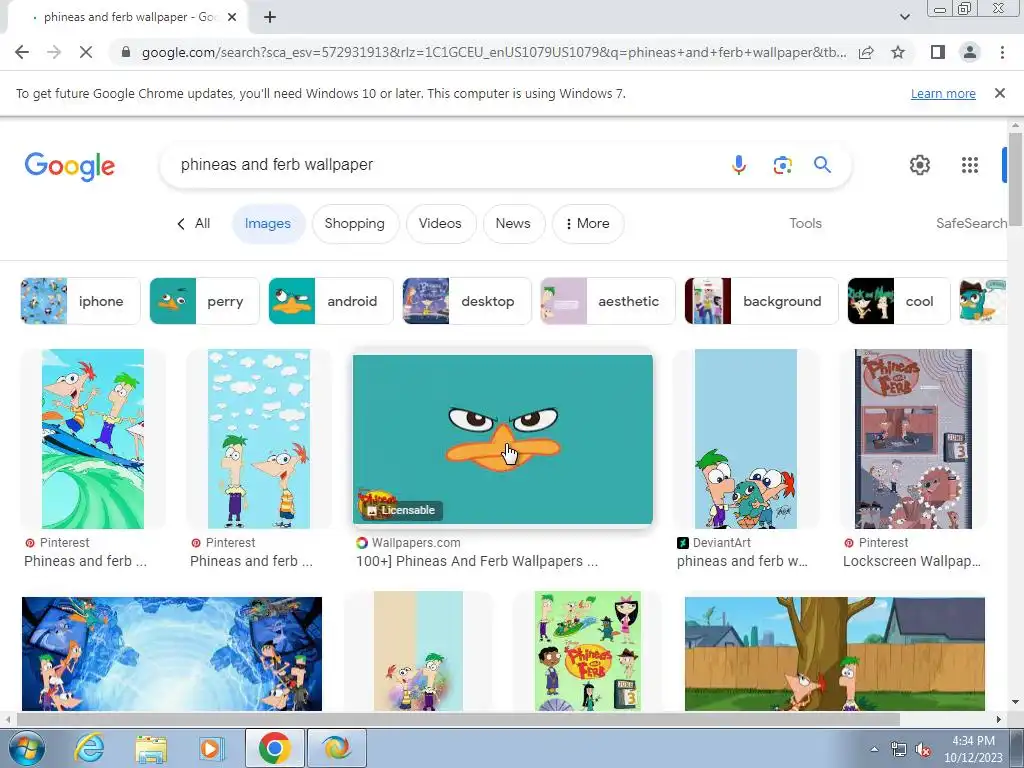Viewport: 1024px width, 768px height.
Task: Click the vertical page scrollbar
Action: (1015, 178)
